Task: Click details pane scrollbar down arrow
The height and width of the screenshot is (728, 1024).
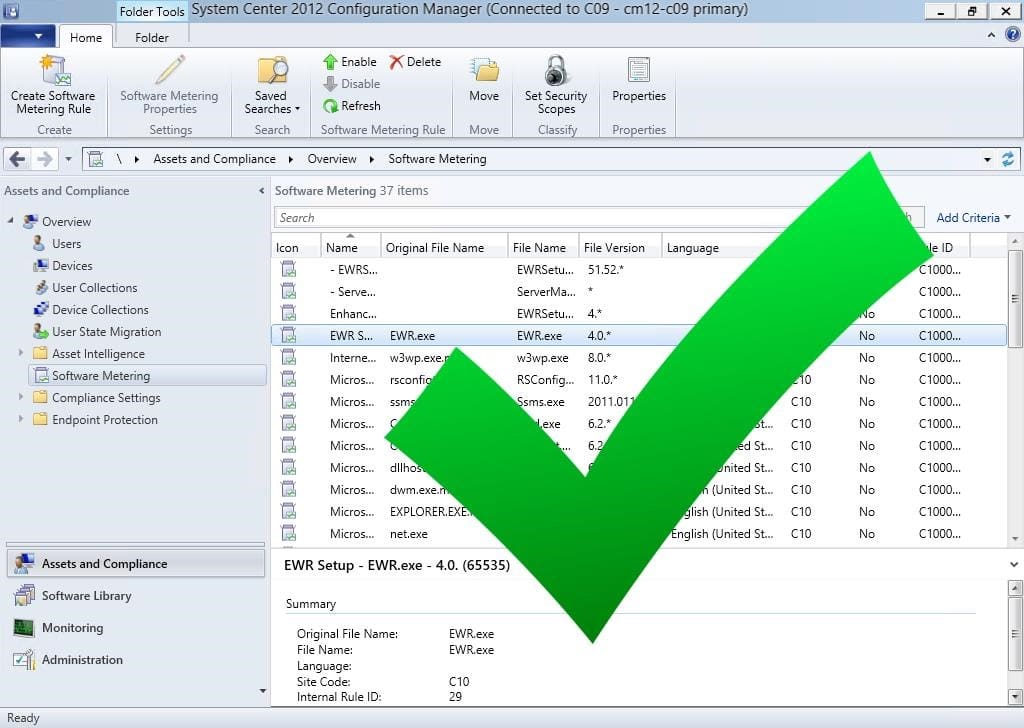Action: point(1015,696)
